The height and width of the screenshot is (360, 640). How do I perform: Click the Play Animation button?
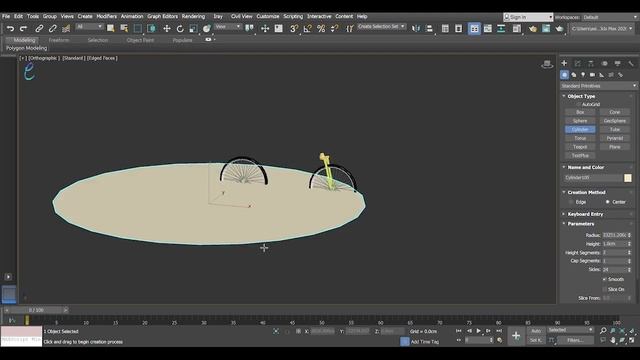478,331
